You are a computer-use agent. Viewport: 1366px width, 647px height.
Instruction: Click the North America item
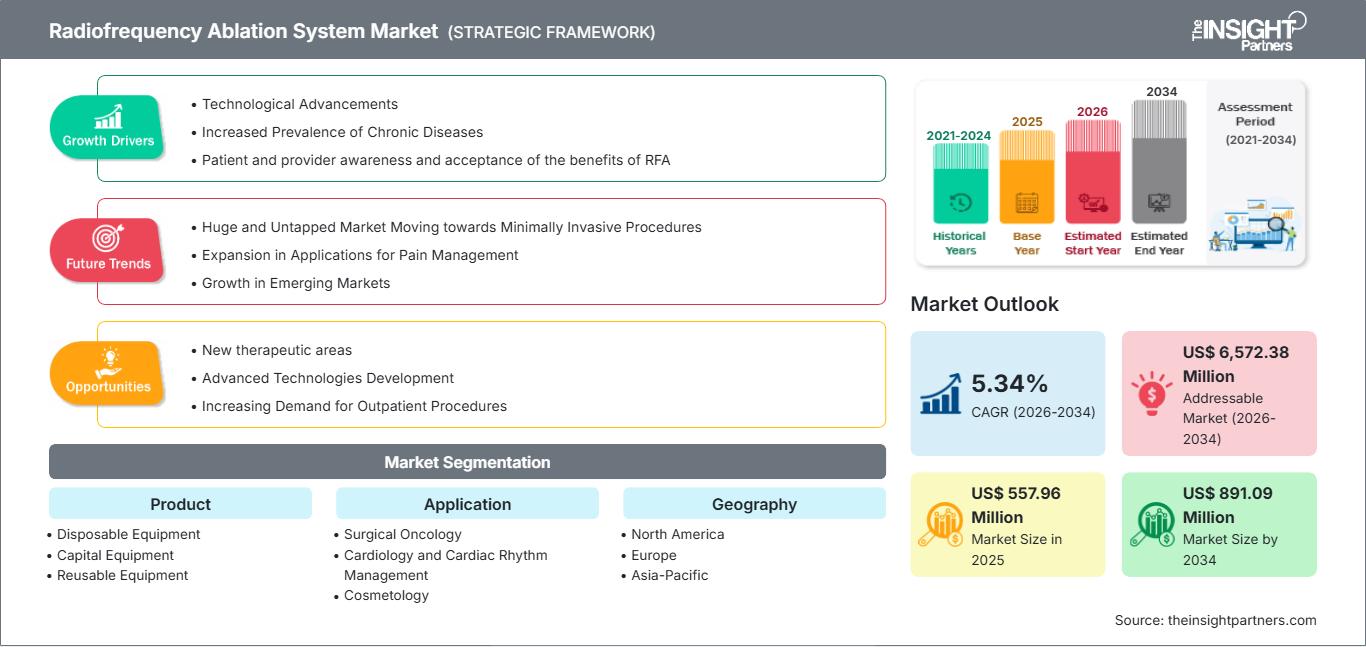pyautogui.click(x=678, y=534)
